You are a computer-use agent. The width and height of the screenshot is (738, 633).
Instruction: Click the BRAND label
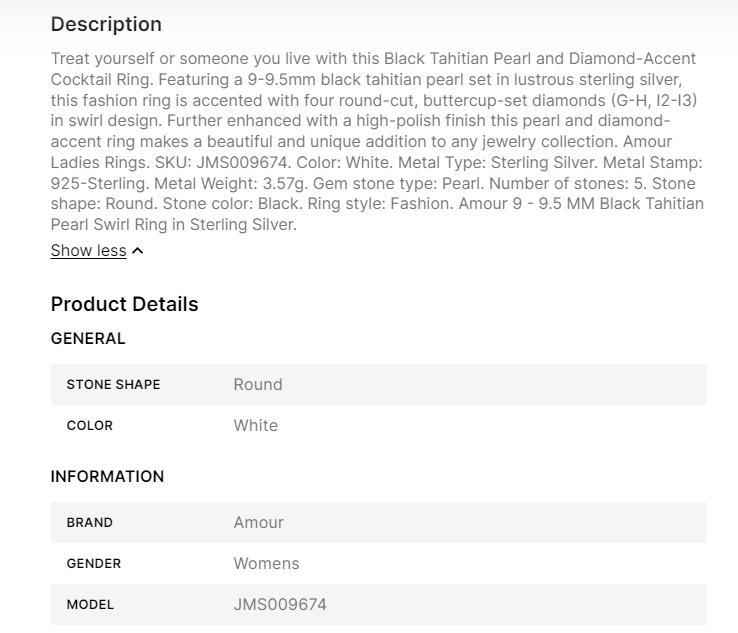pos(90,523)
